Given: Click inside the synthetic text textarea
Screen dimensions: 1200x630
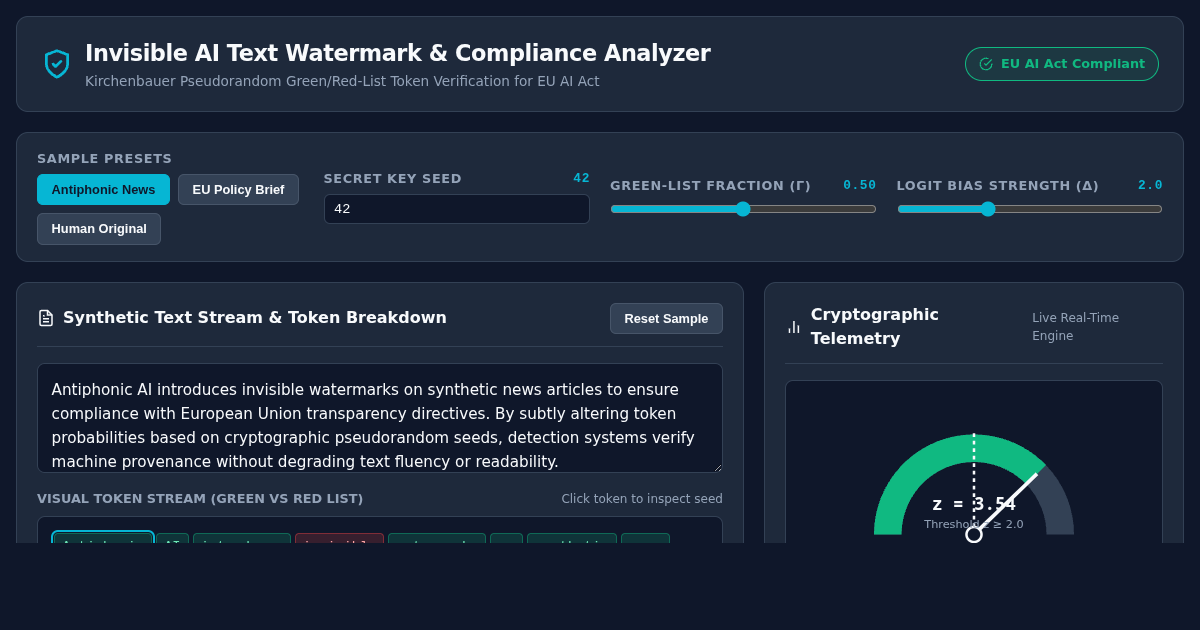Looking at the screenshot, I should [x=380, y=418].
